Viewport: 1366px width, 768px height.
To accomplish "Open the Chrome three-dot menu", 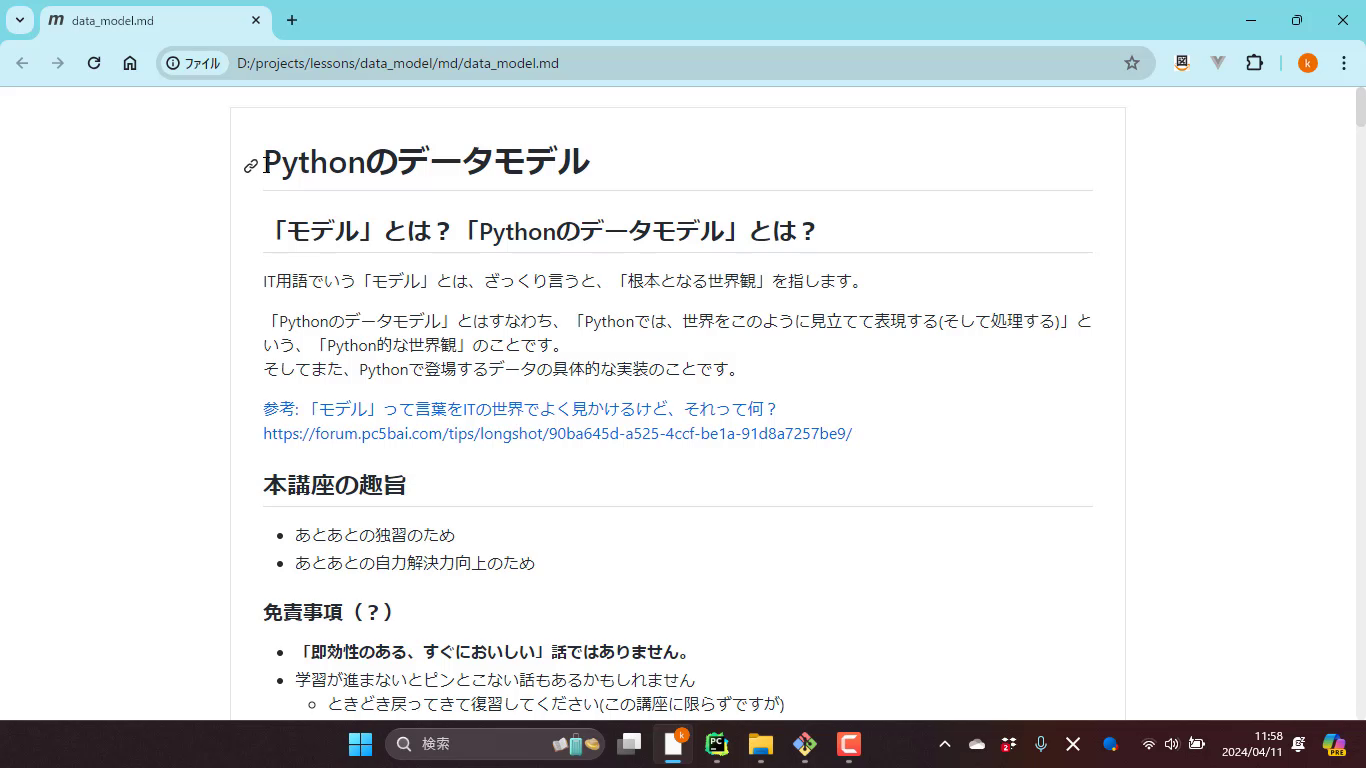I will [x=1344, y=62].
